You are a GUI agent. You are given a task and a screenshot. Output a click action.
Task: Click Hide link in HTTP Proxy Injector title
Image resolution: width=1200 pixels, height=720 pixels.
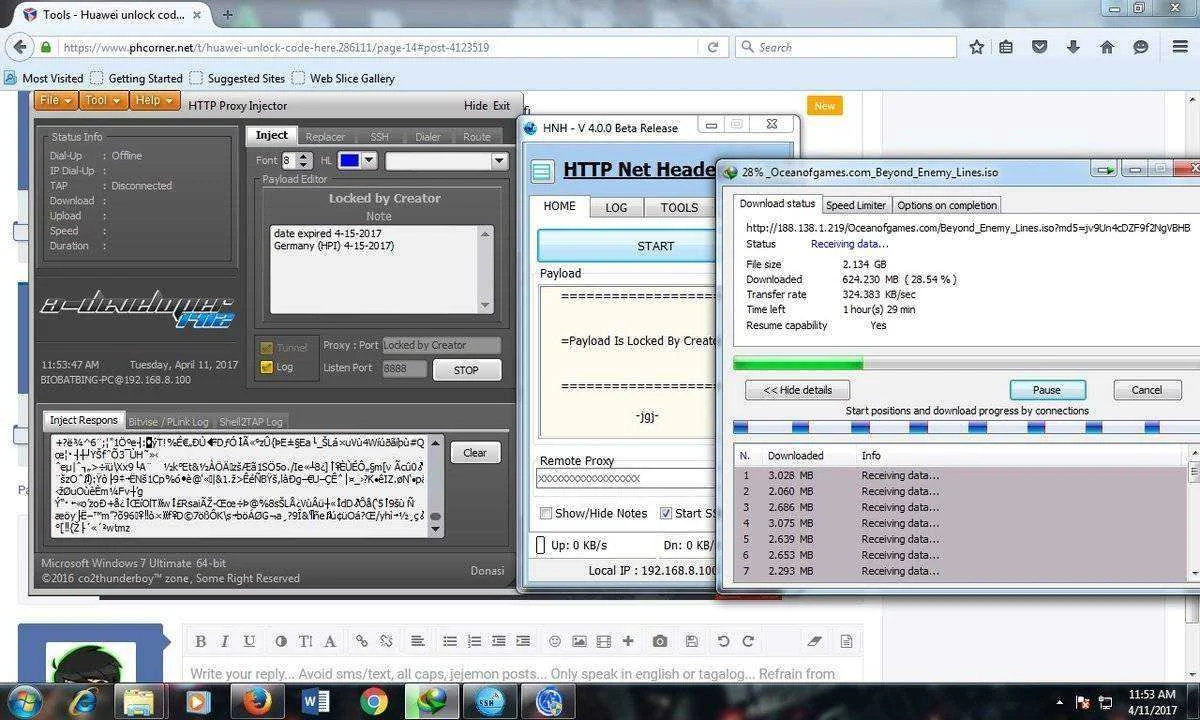(475, 105)
